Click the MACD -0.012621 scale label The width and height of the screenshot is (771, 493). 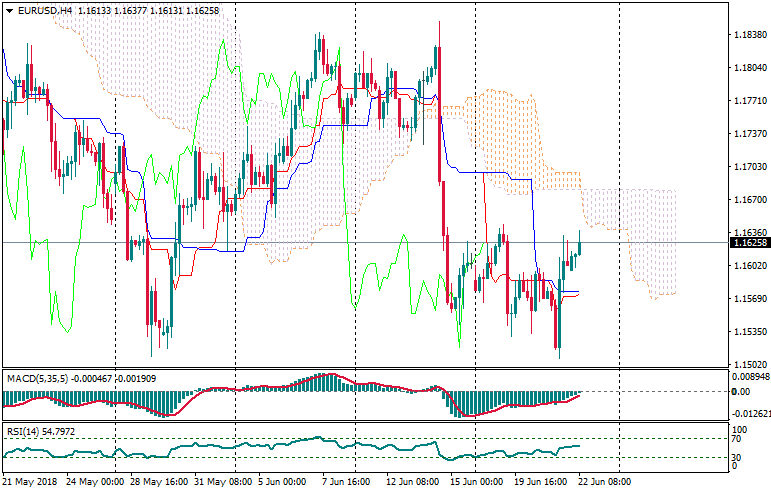pos(751,412)
